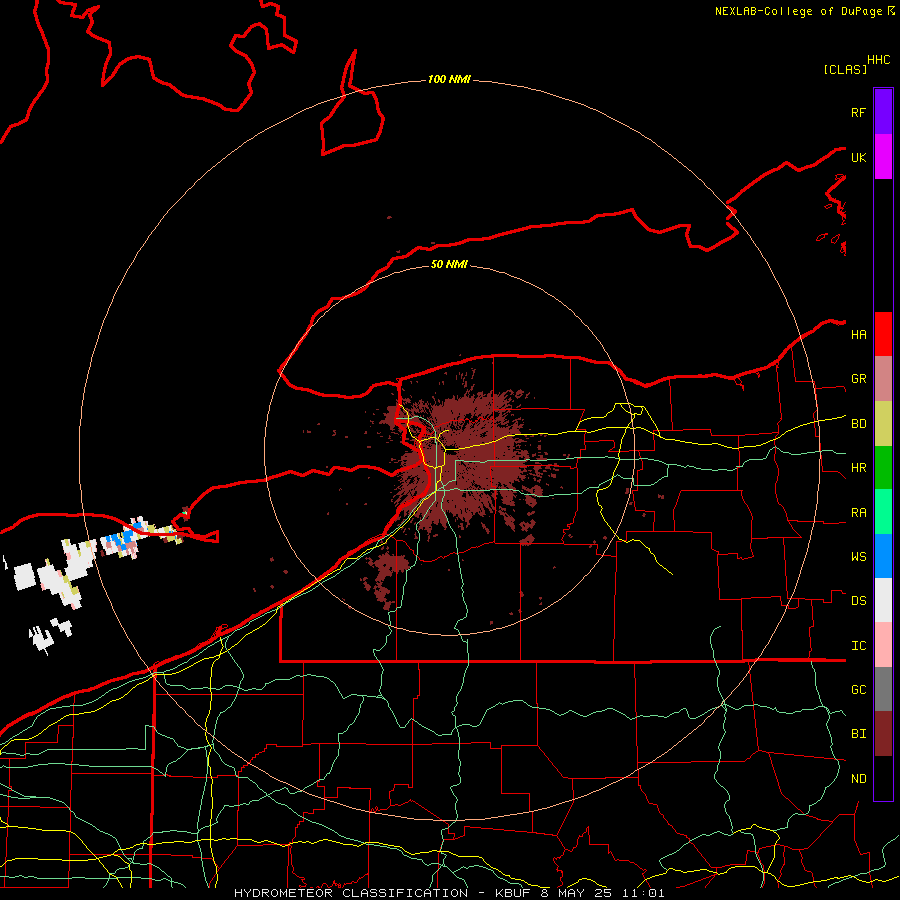Click the BI legend label
Screen dimensions: 900x900
(858, 734)
